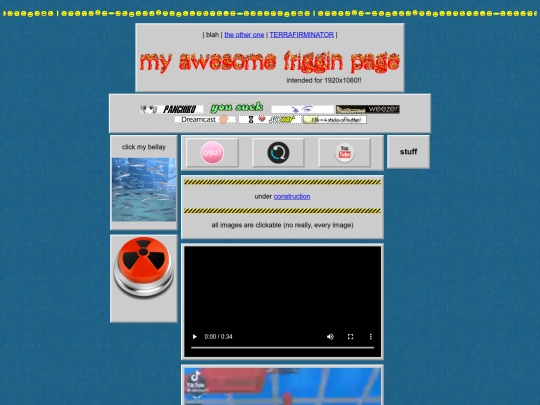Click the heart badge with dotted border
Image resolution: width=540 pixels, height=405 pixels.
(270, 120)
